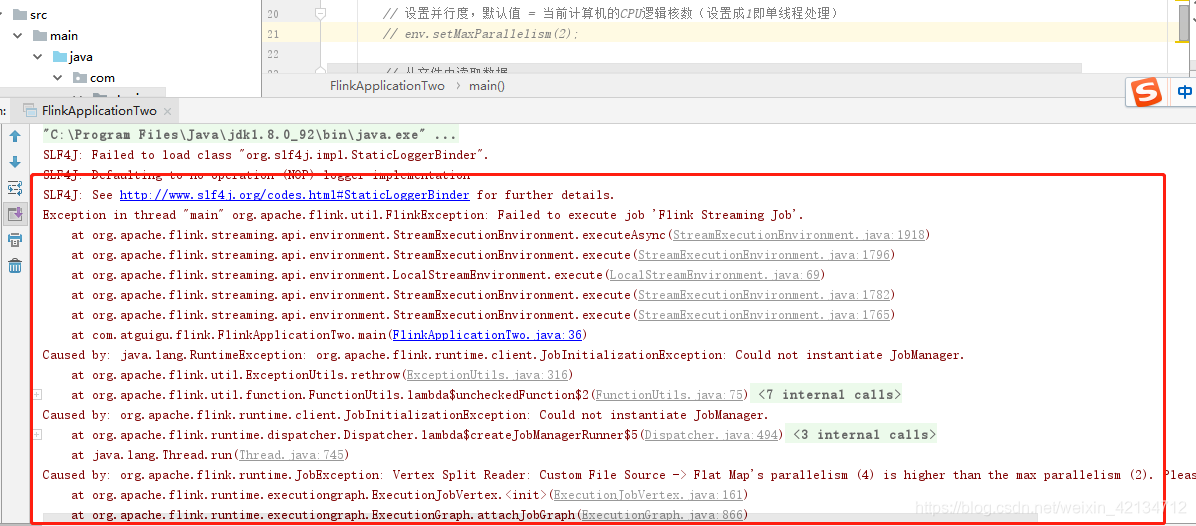Click FlinkApplicationTwo in the editor breadcrumb

click(387, 85)
